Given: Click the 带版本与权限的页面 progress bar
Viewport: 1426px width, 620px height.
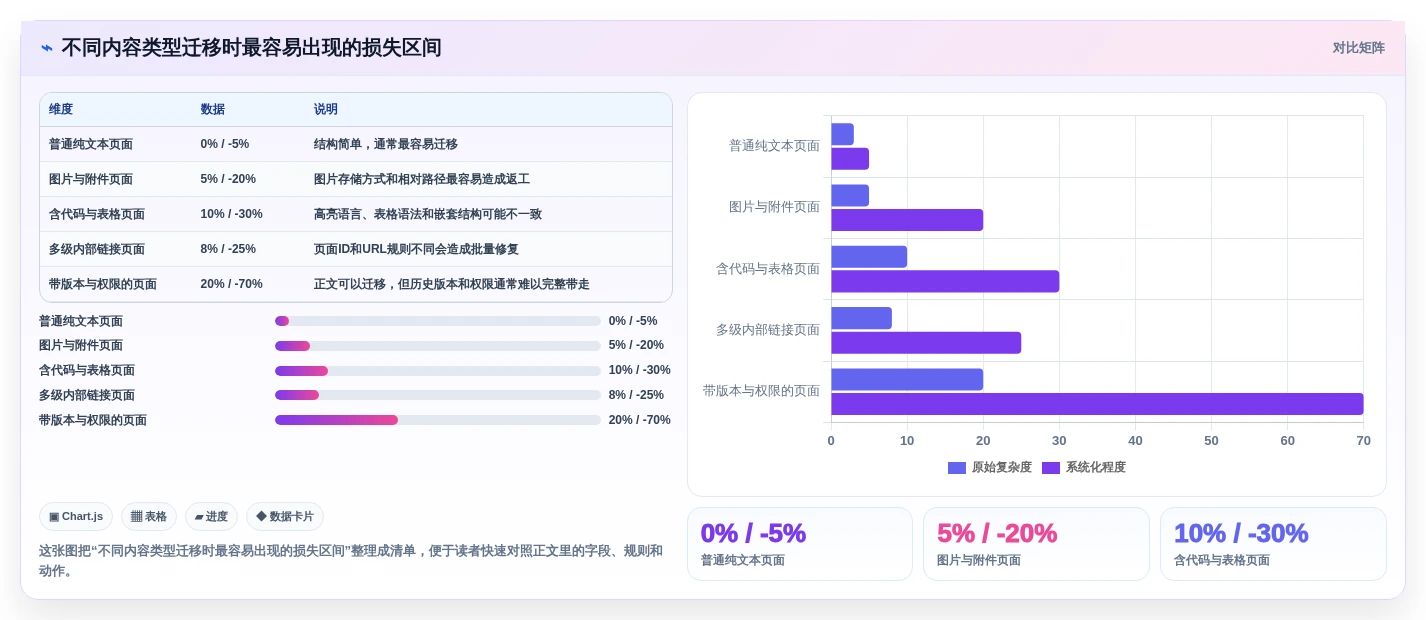Looking at the screenshot, I should click(x=438, y=420).
